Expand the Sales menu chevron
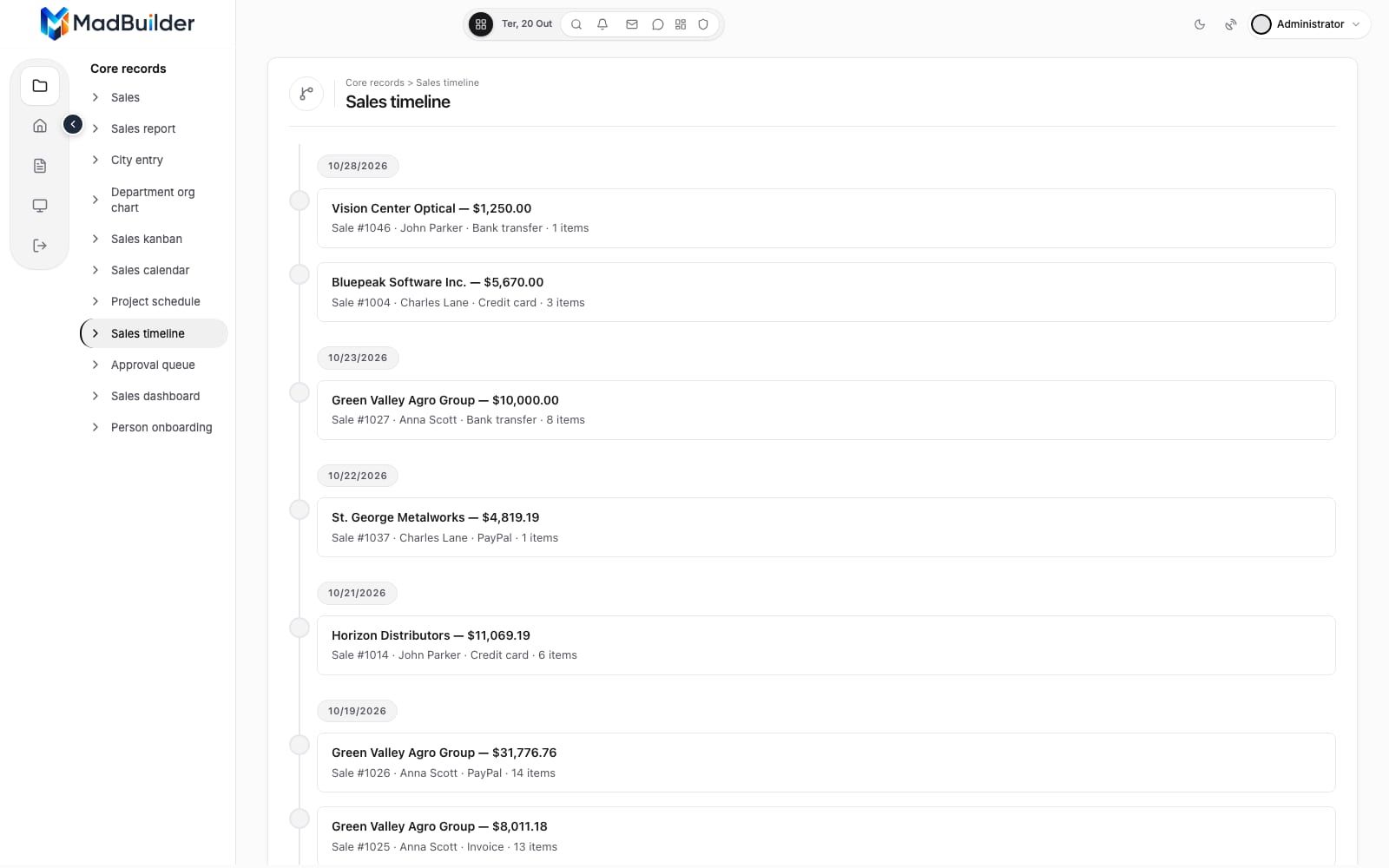The image size is (1389, 868). coord(95,97)
